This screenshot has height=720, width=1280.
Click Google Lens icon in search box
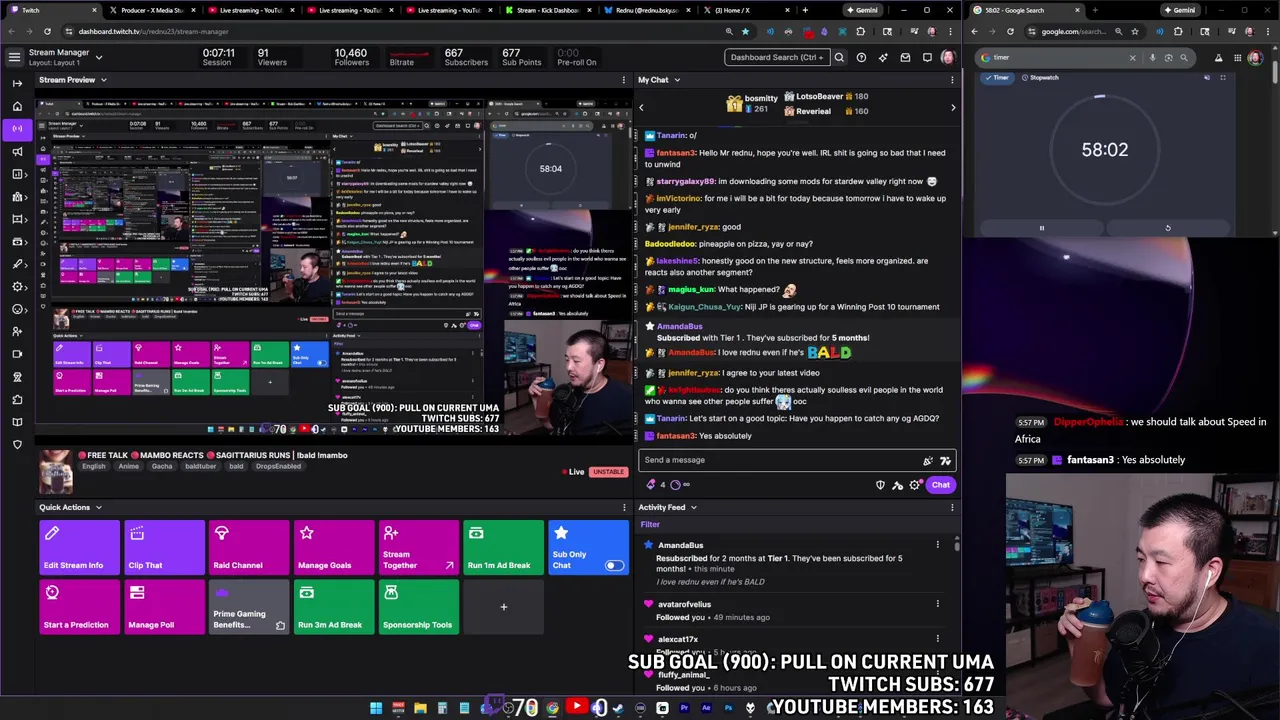pos(1168,57)
